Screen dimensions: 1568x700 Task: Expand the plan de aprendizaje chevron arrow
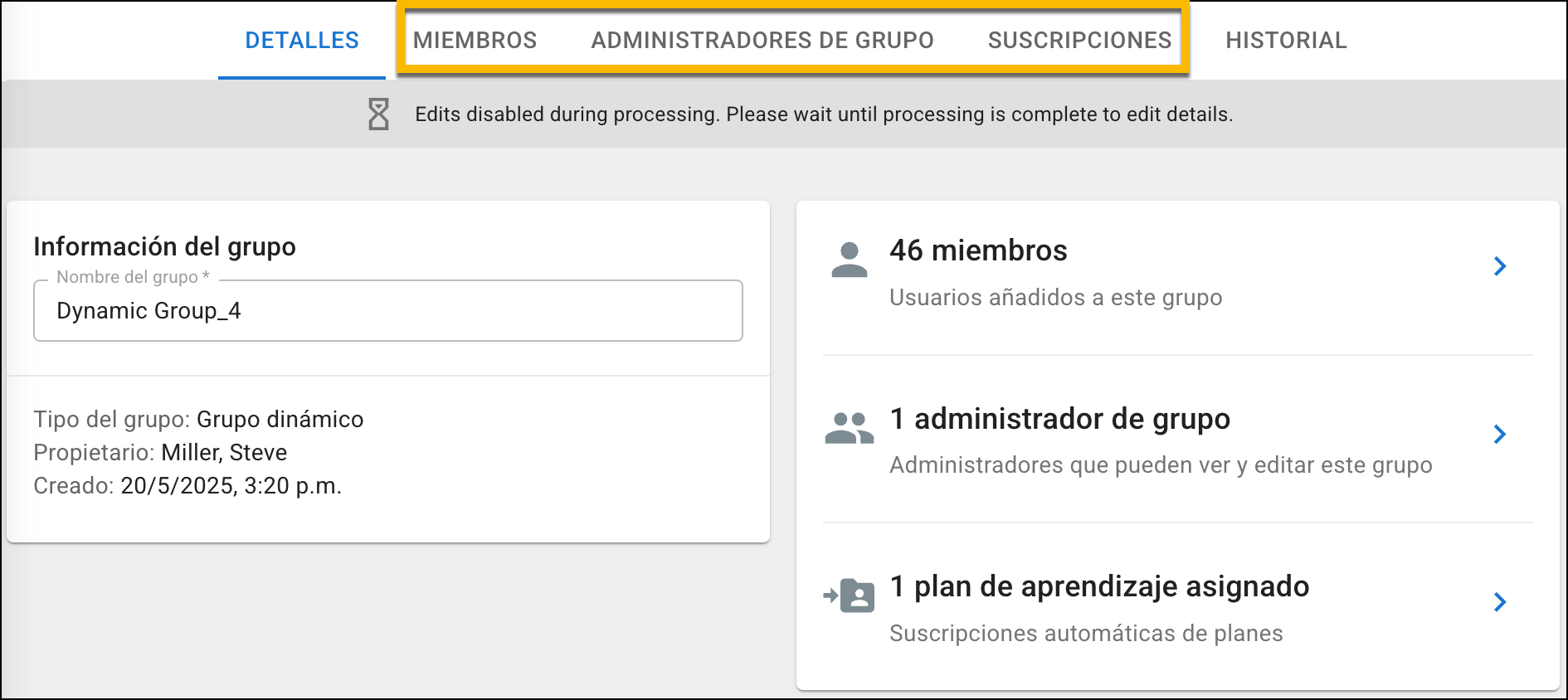pyautogui.click(x=1500, y=602)
